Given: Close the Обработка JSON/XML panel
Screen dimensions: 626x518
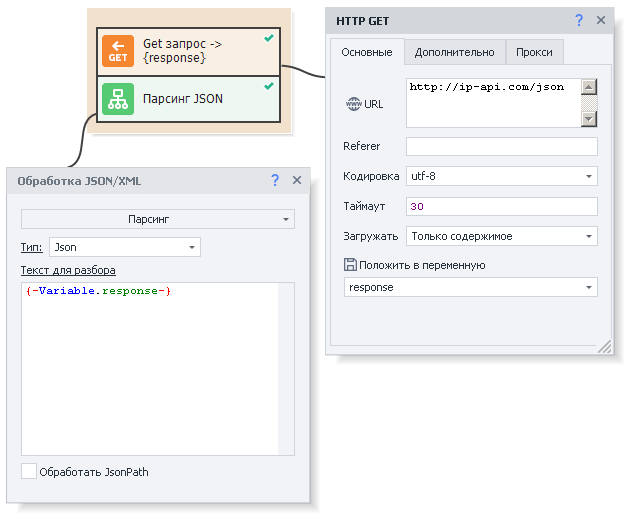Looking at the screenshot, I should (297, 180).
